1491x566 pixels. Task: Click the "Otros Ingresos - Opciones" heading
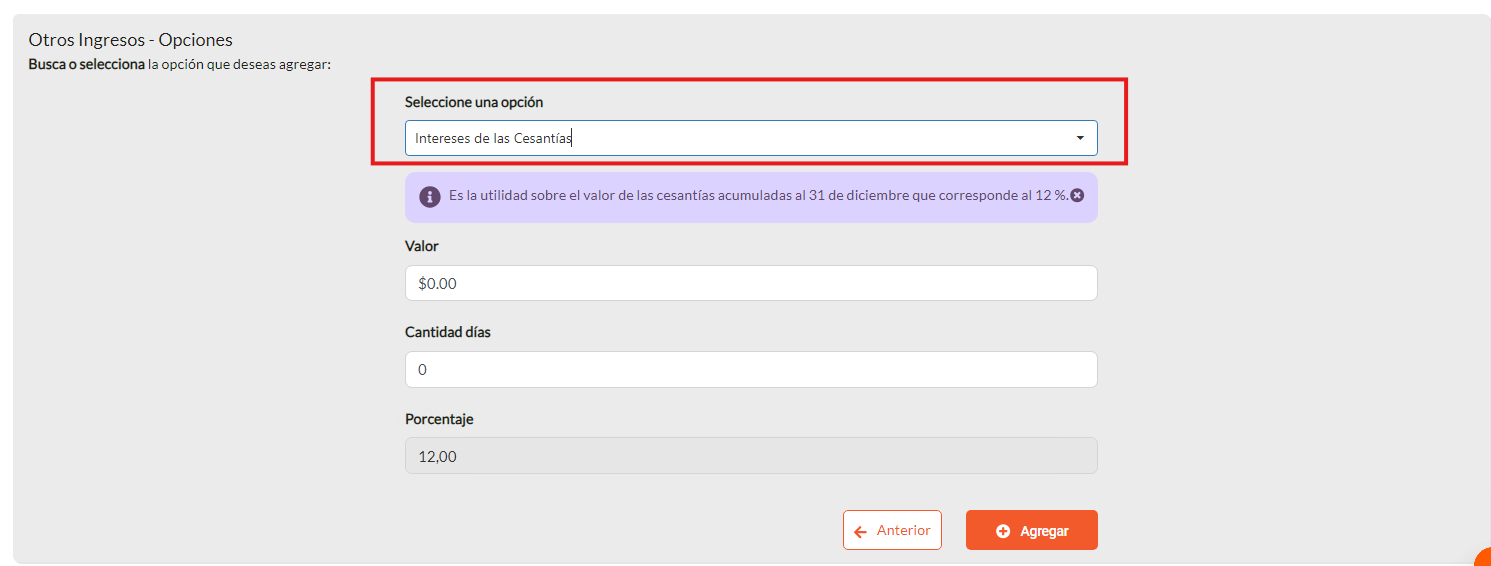tap(131, 40)
